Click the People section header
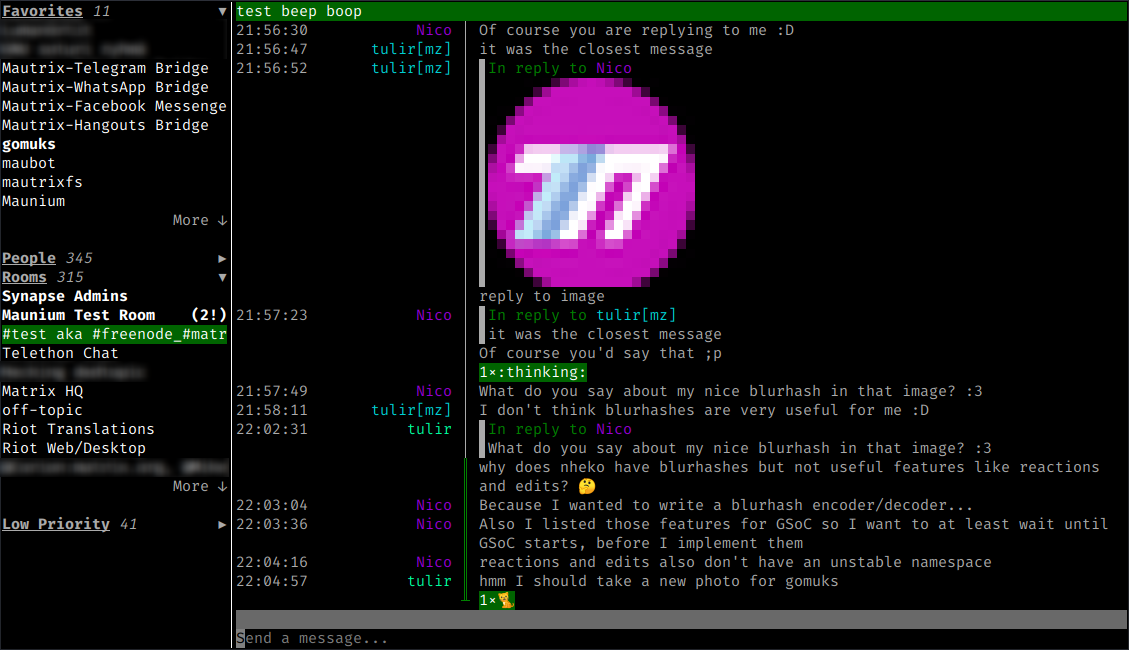1129x650 pixels. (29, 258)
